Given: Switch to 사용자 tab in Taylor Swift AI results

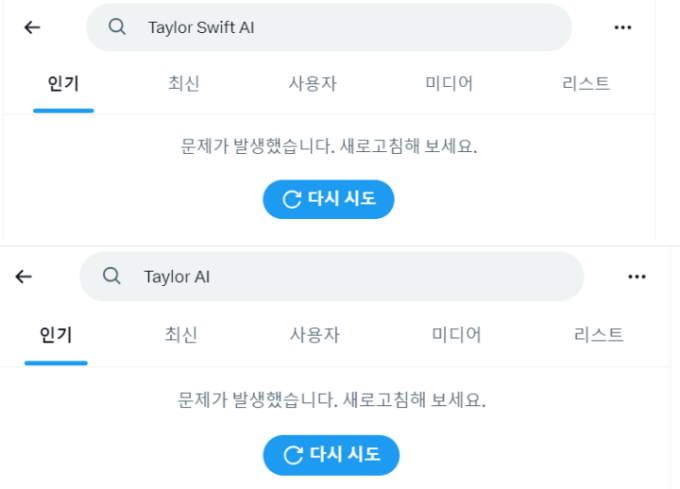Looking at the screenshot, I should tap(313, 83).
